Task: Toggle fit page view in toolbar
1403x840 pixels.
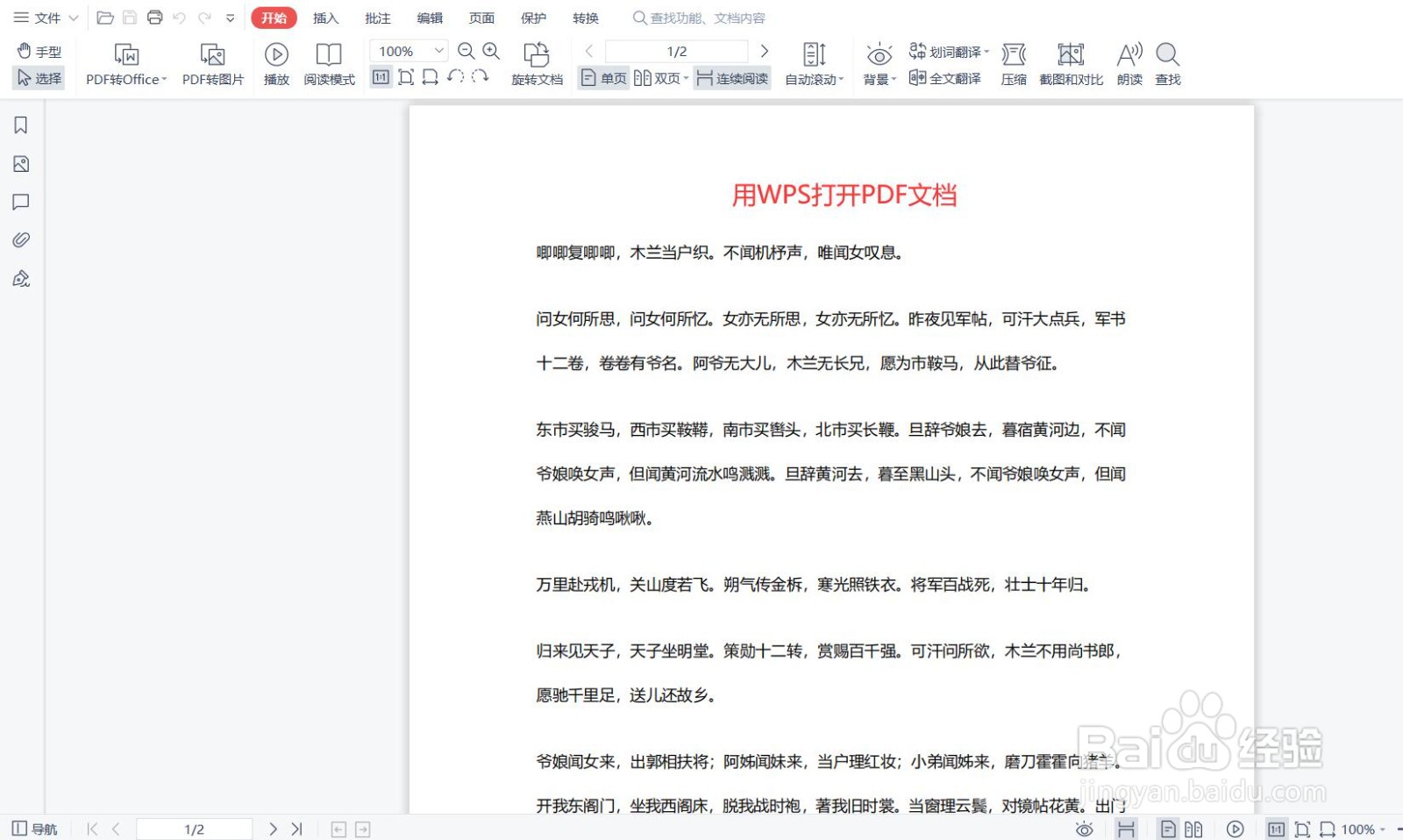Action: click(406, 77)
